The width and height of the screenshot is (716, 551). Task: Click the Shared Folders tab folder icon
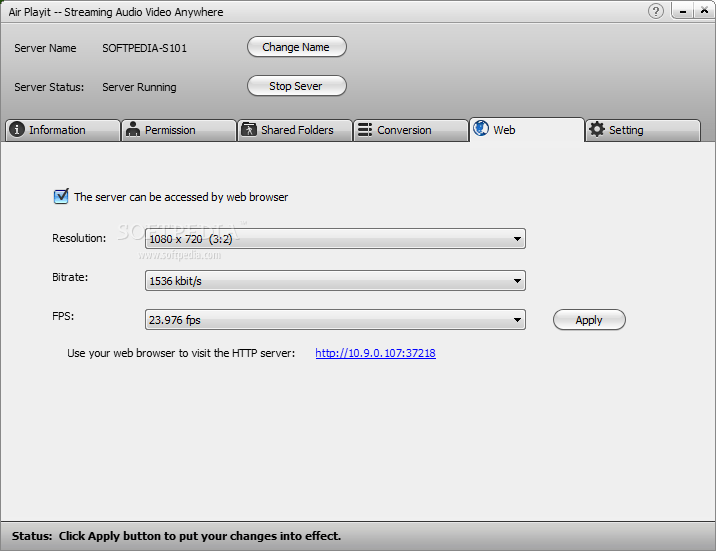point(249,129)
